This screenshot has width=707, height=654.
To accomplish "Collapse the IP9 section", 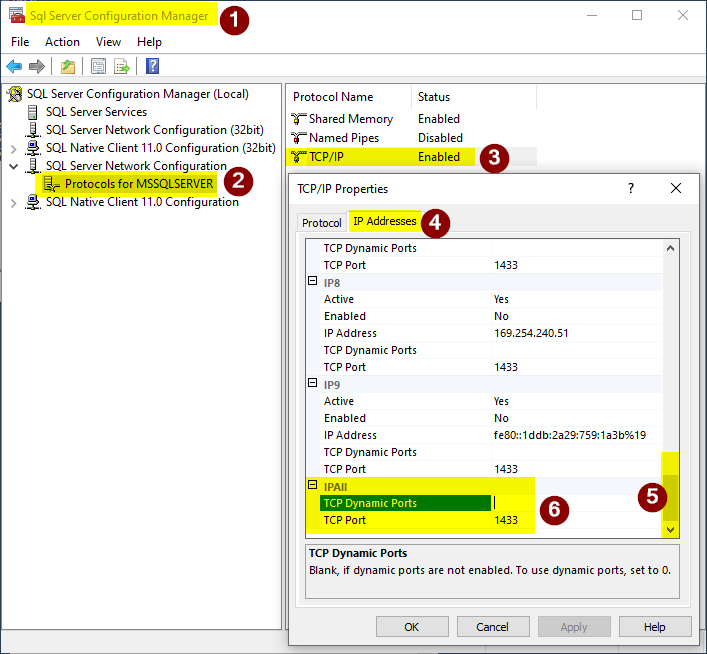I will click(x=312, y=382).
